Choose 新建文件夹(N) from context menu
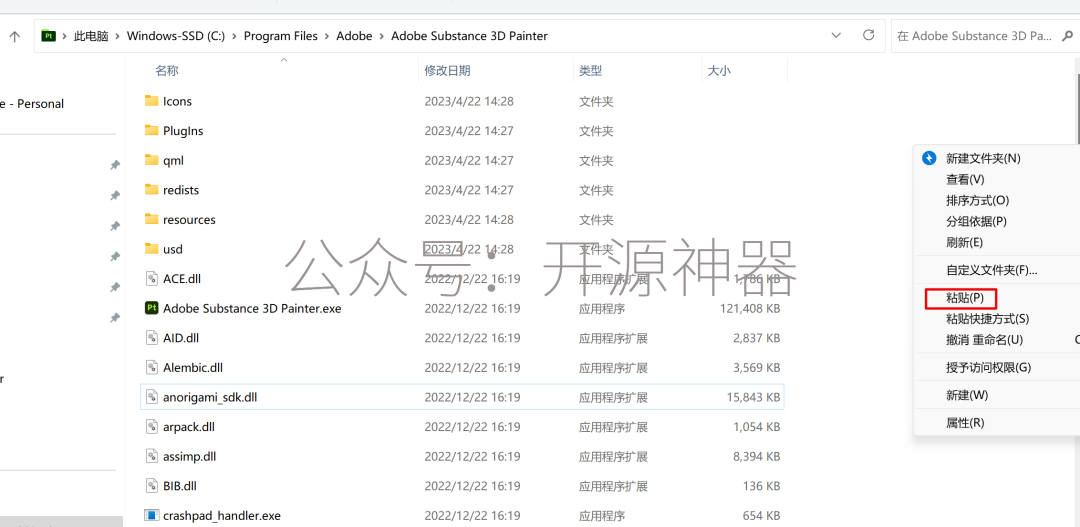The height and width of the screenshot is (527, 1080). coord(984,158)
